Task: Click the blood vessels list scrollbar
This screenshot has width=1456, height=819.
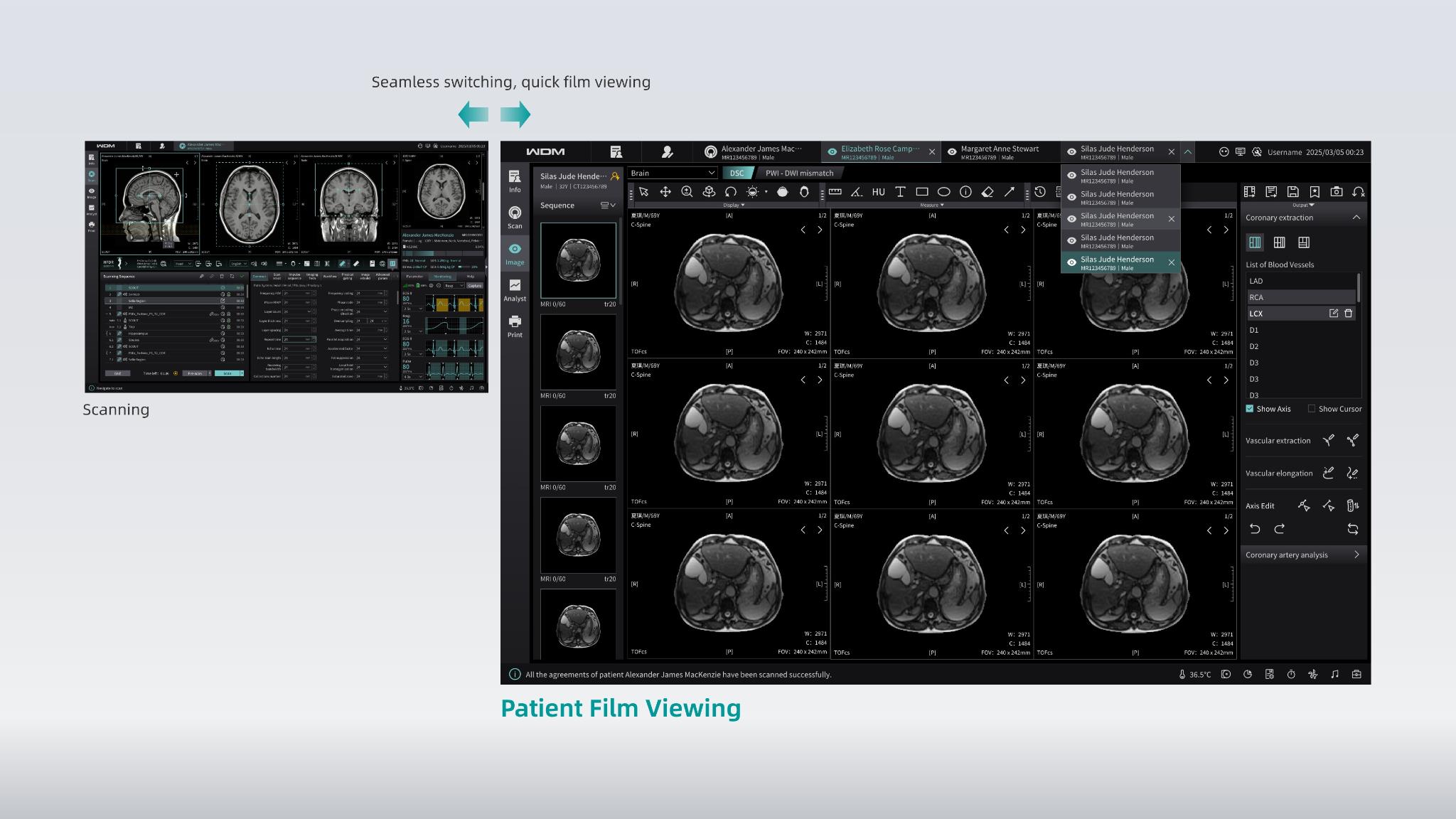Action: coord(1359,288)
